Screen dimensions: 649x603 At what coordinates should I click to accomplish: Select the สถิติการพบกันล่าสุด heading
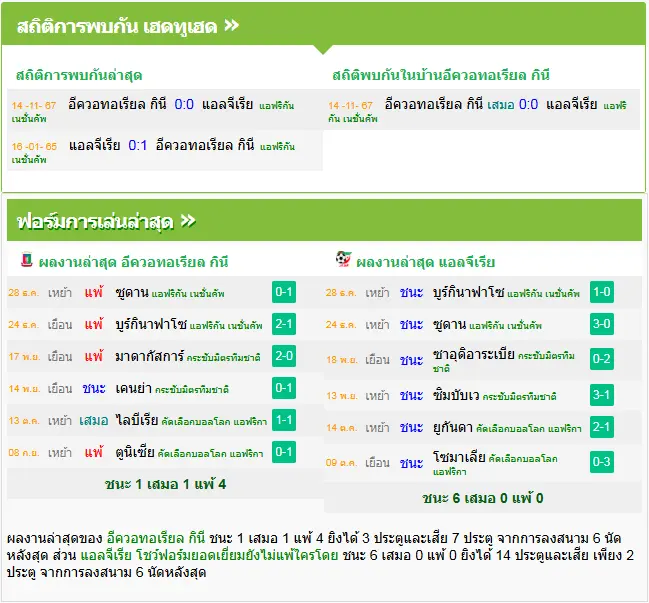(79, 75)
